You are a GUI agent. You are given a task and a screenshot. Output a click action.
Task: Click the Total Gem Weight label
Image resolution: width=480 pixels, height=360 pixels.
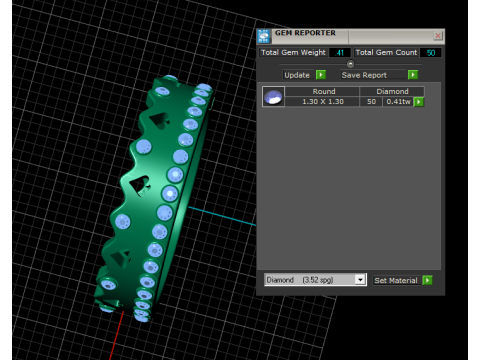coord(293,53)
